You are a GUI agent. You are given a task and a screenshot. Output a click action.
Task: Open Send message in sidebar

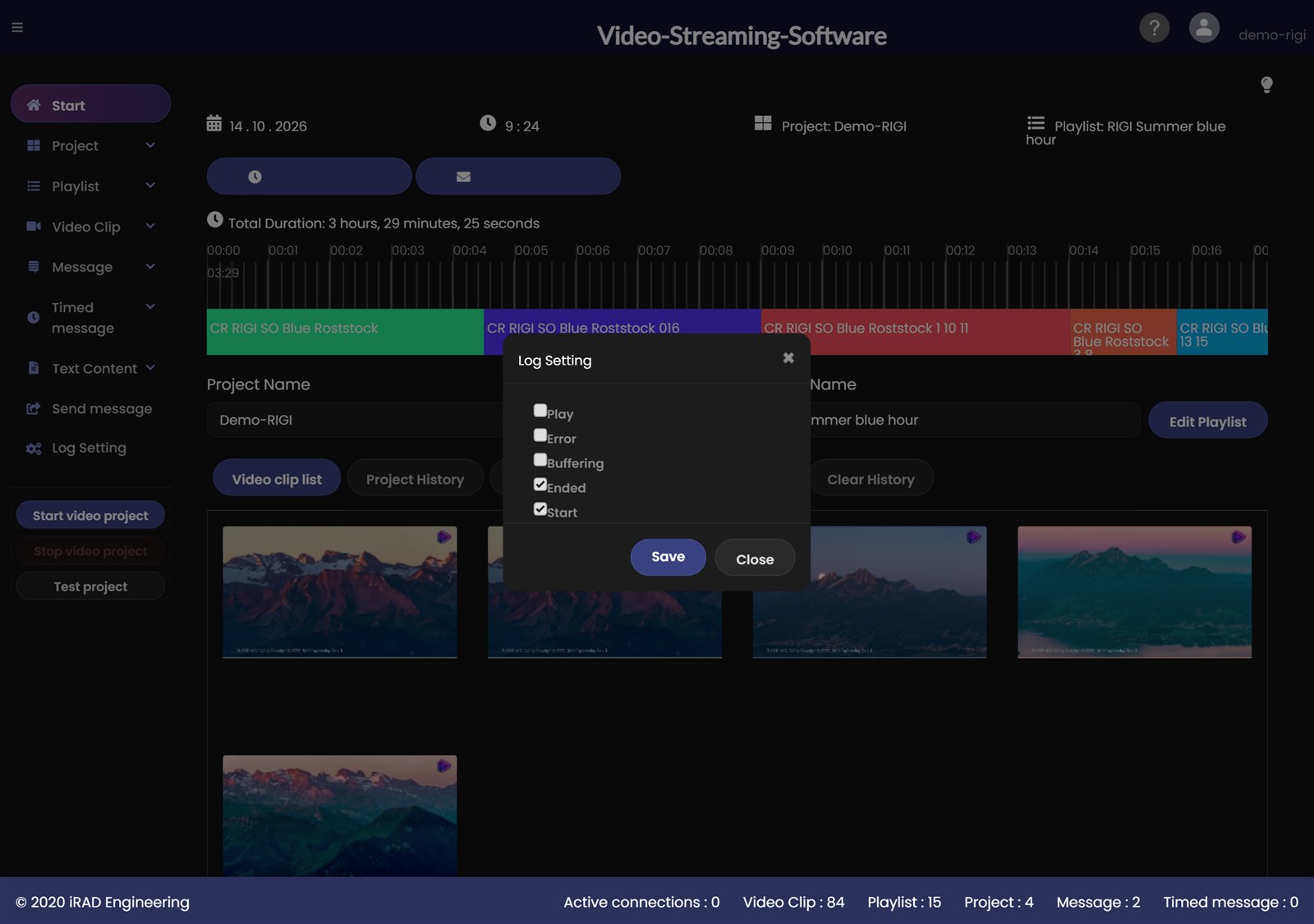pos(90,408)
